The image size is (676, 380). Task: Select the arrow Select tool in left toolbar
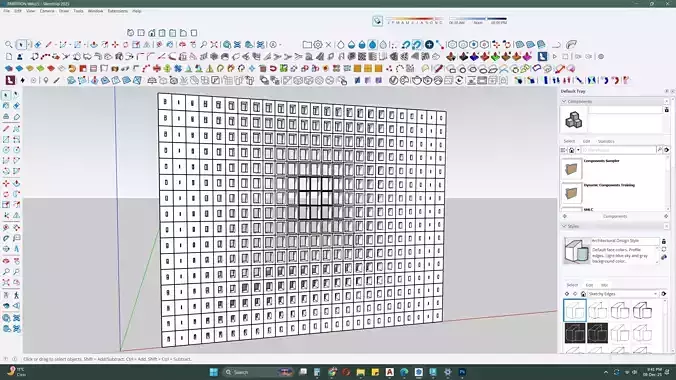tap(6, 95)
